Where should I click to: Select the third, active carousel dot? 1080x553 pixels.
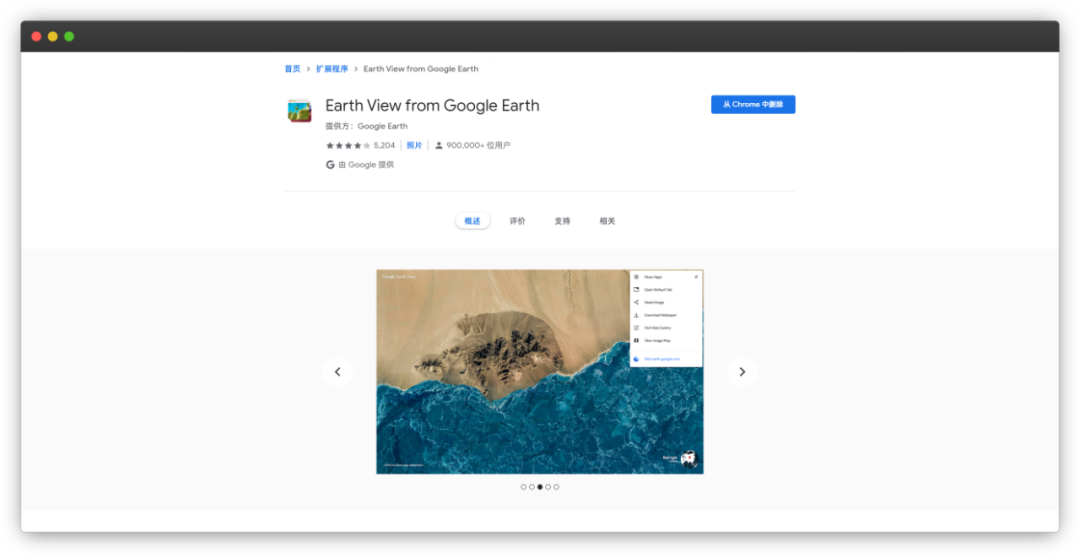point(540,487)
